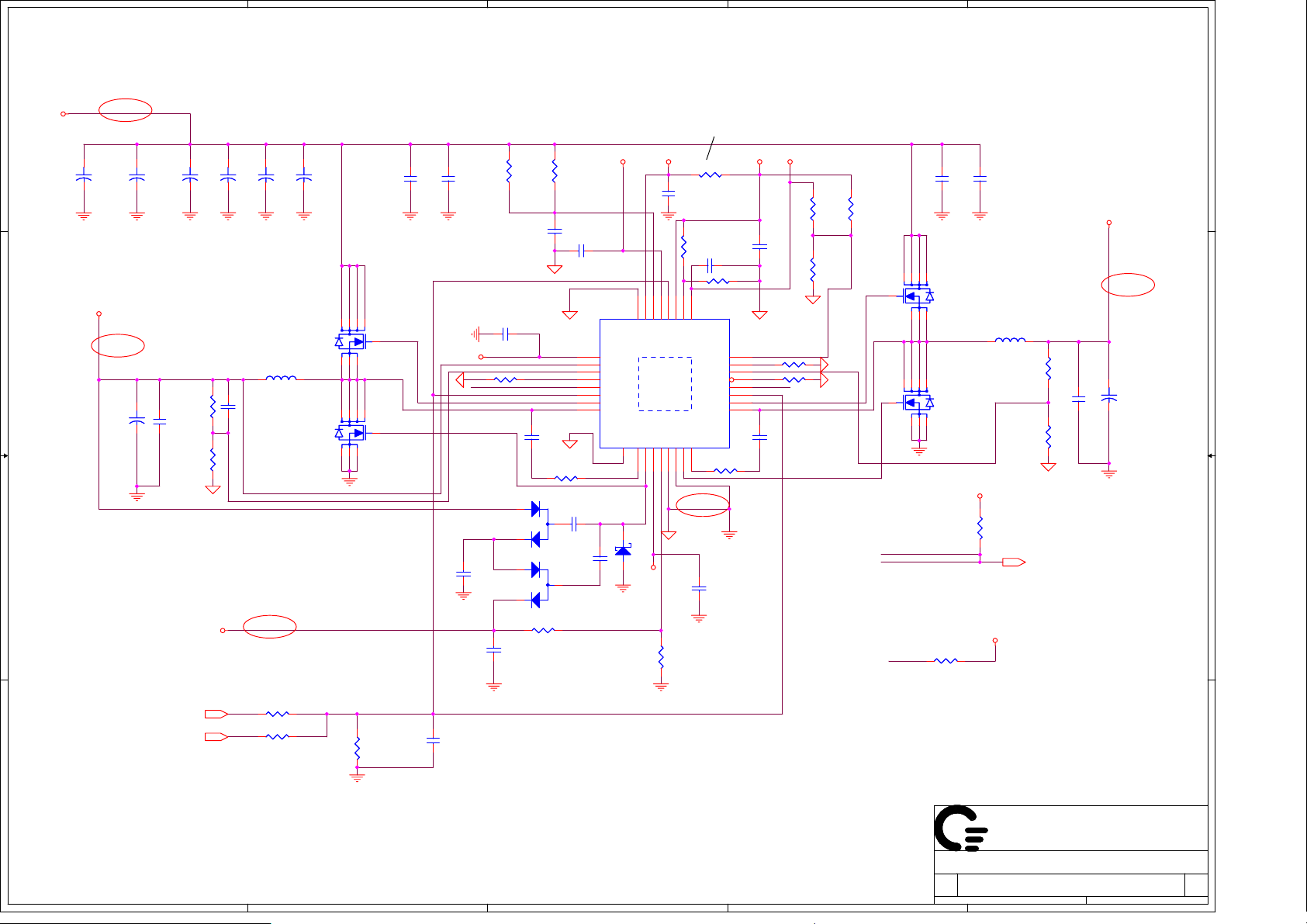This screenshot has height=924, width=1307.
Task: Click the red ellipse marker on the right output net
Action: click(x=1128, y=285)
